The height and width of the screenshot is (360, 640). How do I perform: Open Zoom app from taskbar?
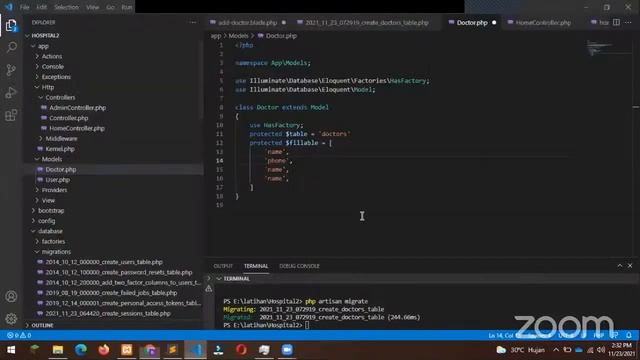tap(287, 350)
